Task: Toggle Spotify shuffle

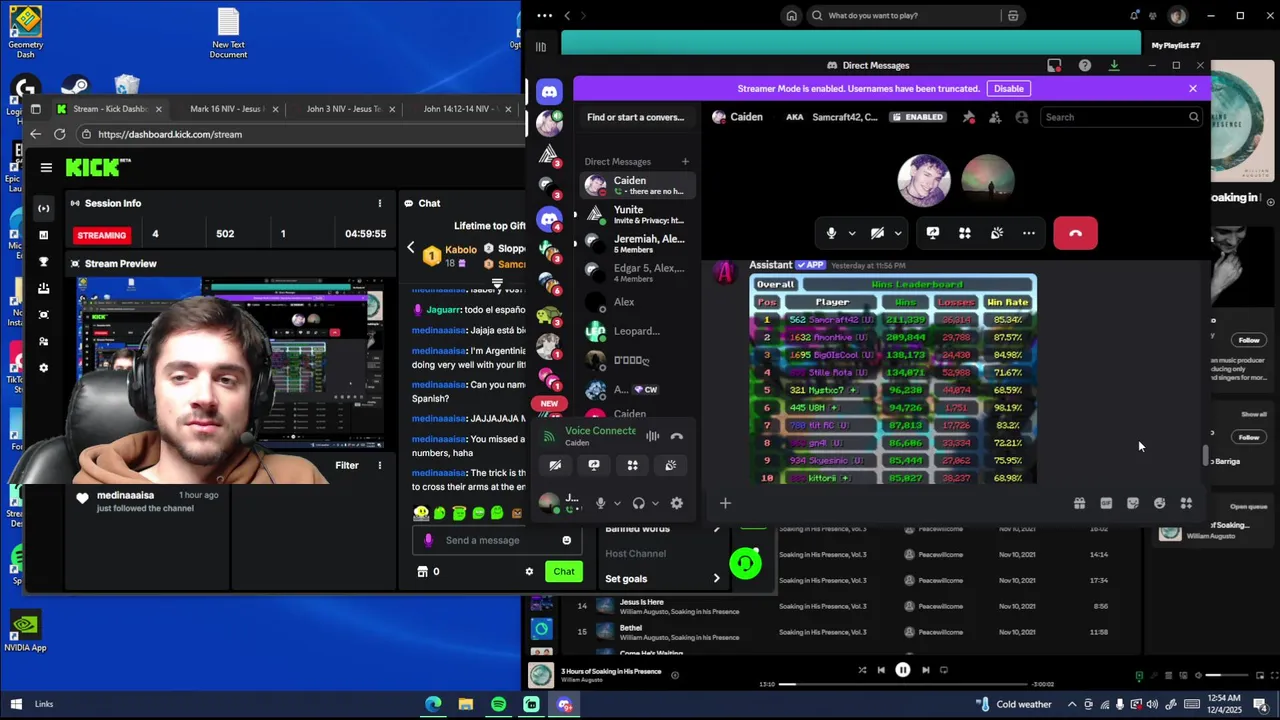Action: pos(862,670)
